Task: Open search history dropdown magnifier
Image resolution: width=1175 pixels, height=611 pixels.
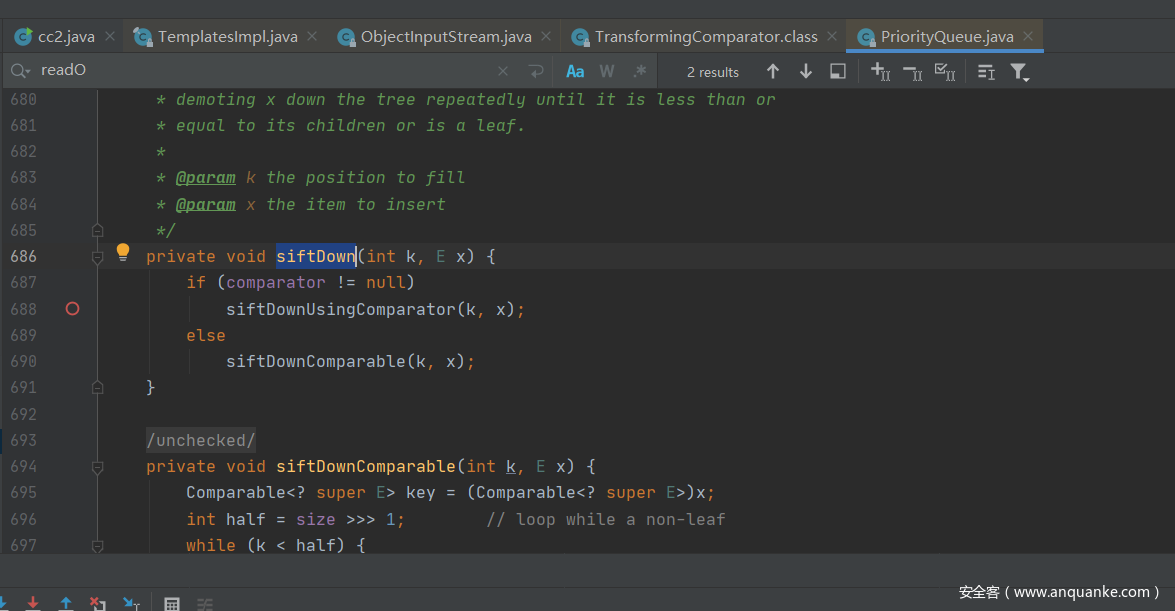Action: click(20, 71)
